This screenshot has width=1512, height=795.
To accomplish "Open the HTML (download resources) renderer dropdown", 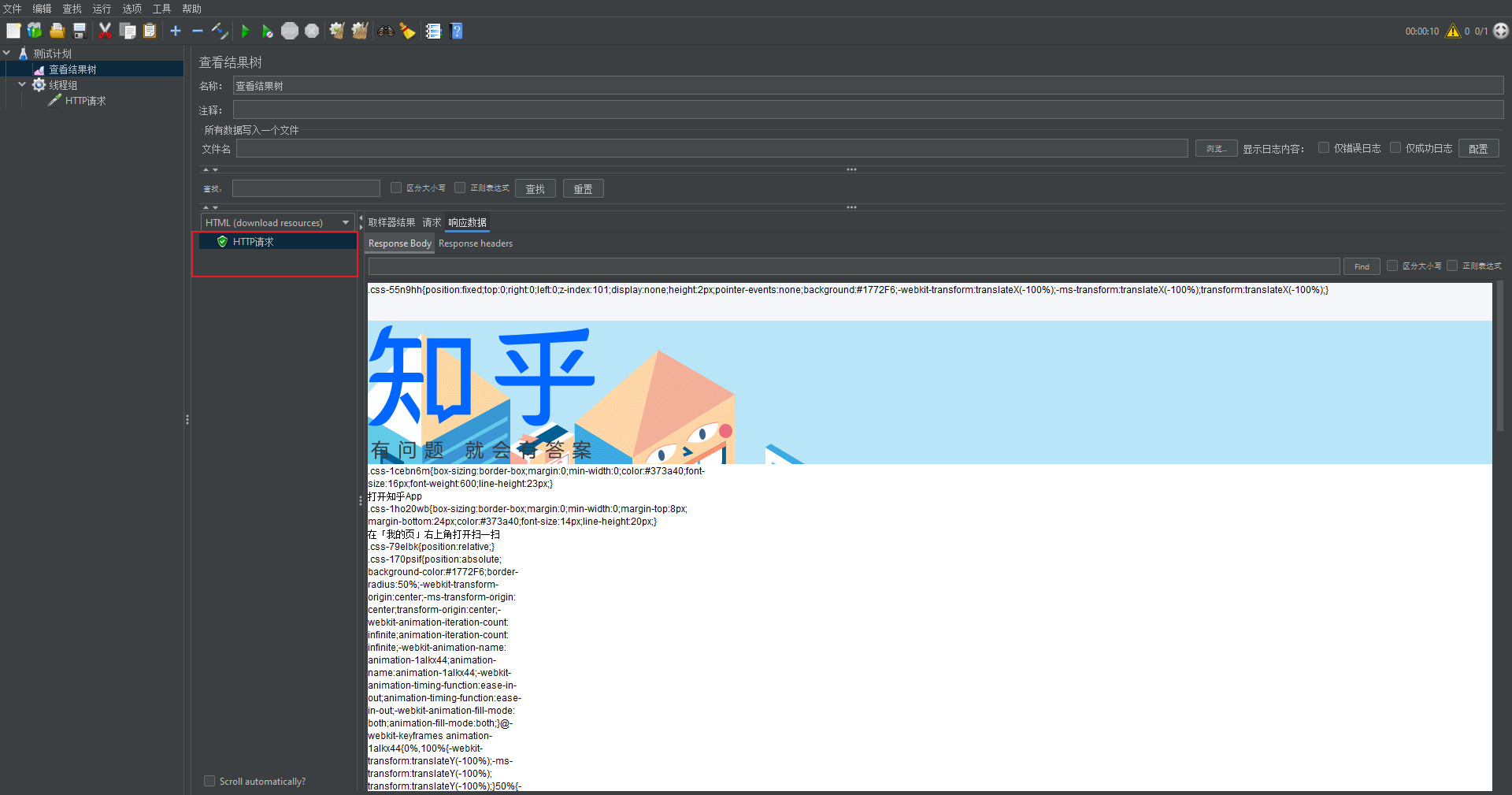I will coord(277,223).
